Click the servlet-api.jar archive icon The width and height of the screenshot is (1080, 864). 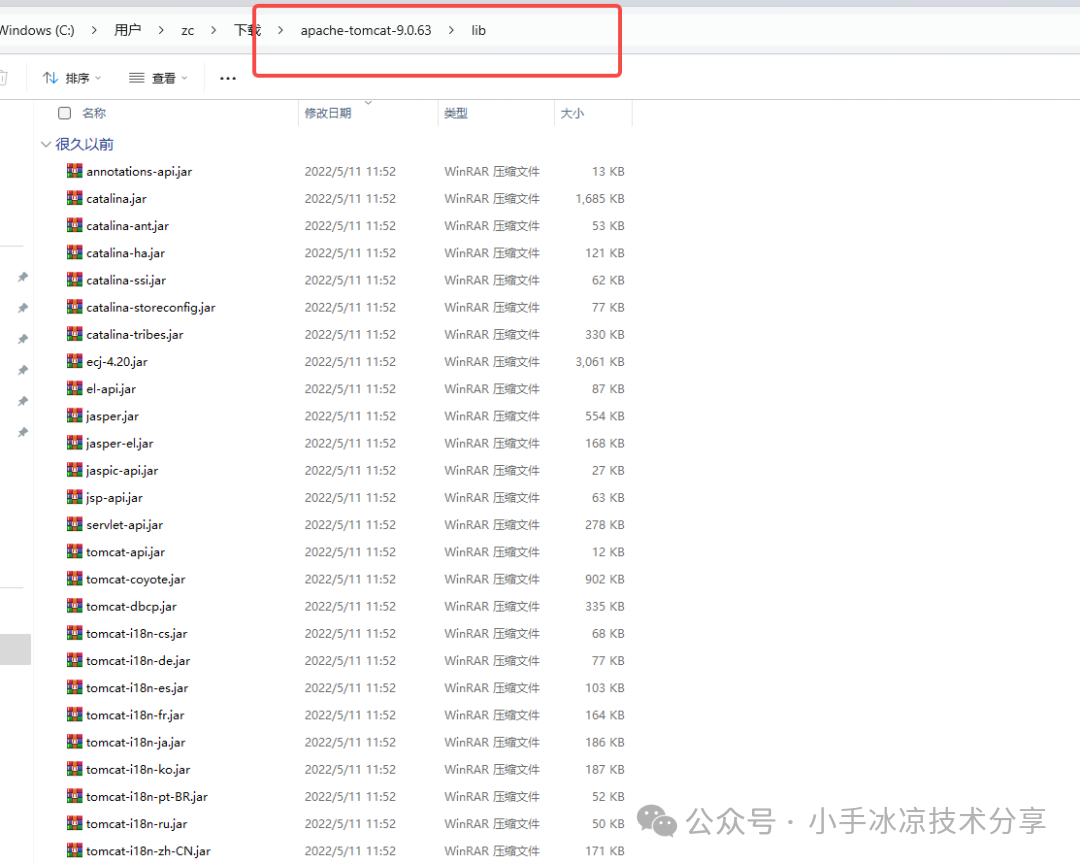coord(74,524)
